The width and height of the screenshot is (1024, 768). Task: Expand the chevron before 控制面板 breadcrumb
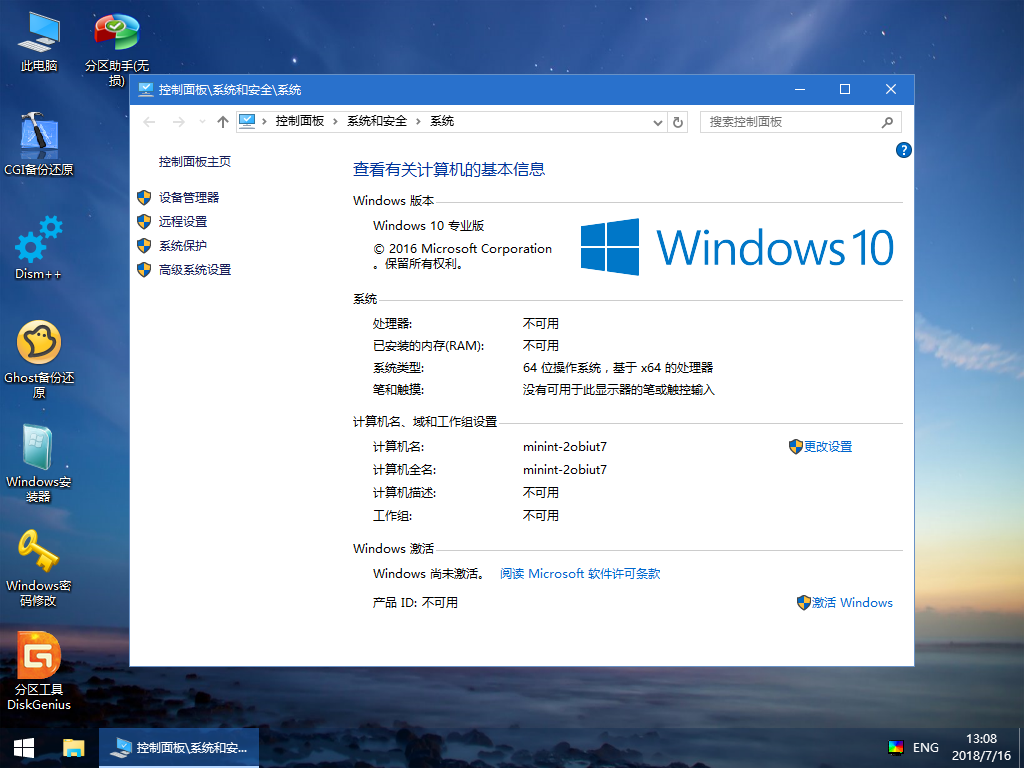[264, 122]
